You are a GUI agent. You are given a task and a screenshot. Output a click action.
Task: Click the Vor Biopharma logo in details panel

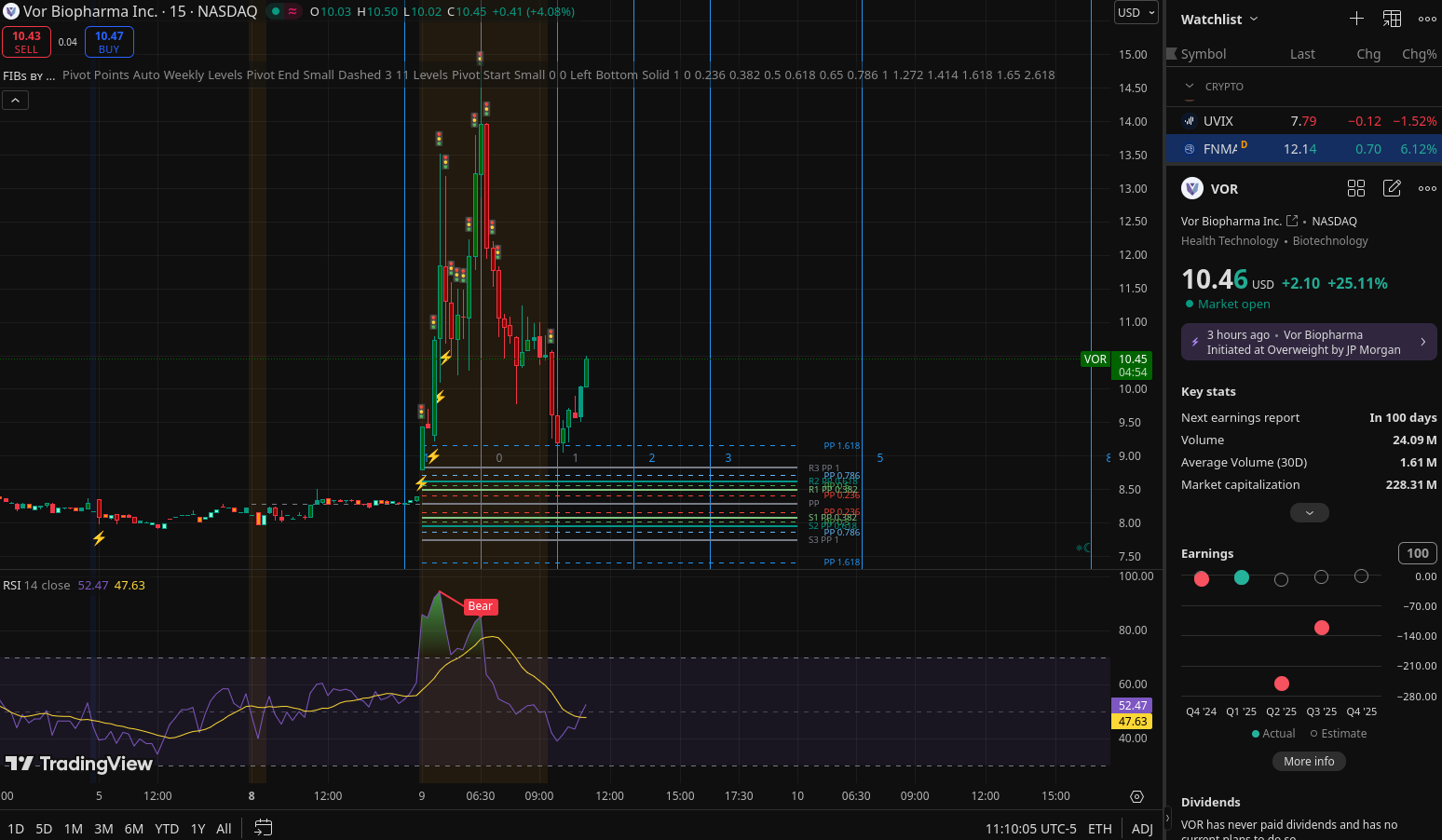tap(1192, 188)
